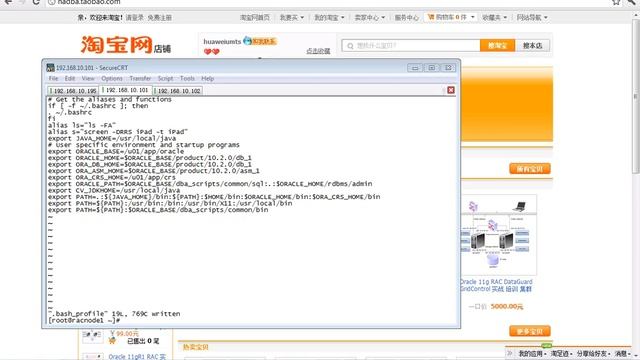Screen dimensions: 640x360
Task: Click the 热卖宝贝 section heading
Action: click(196, 347)
